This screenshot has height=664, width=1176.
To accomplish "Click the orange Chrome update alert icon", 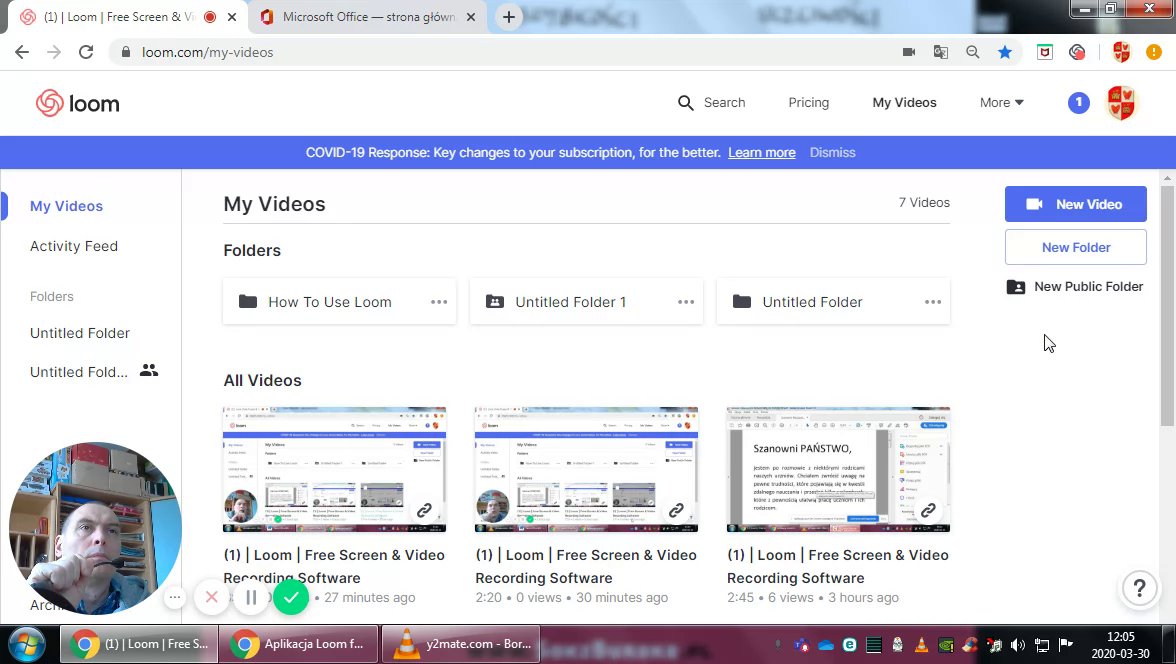I will (1154, 52).
